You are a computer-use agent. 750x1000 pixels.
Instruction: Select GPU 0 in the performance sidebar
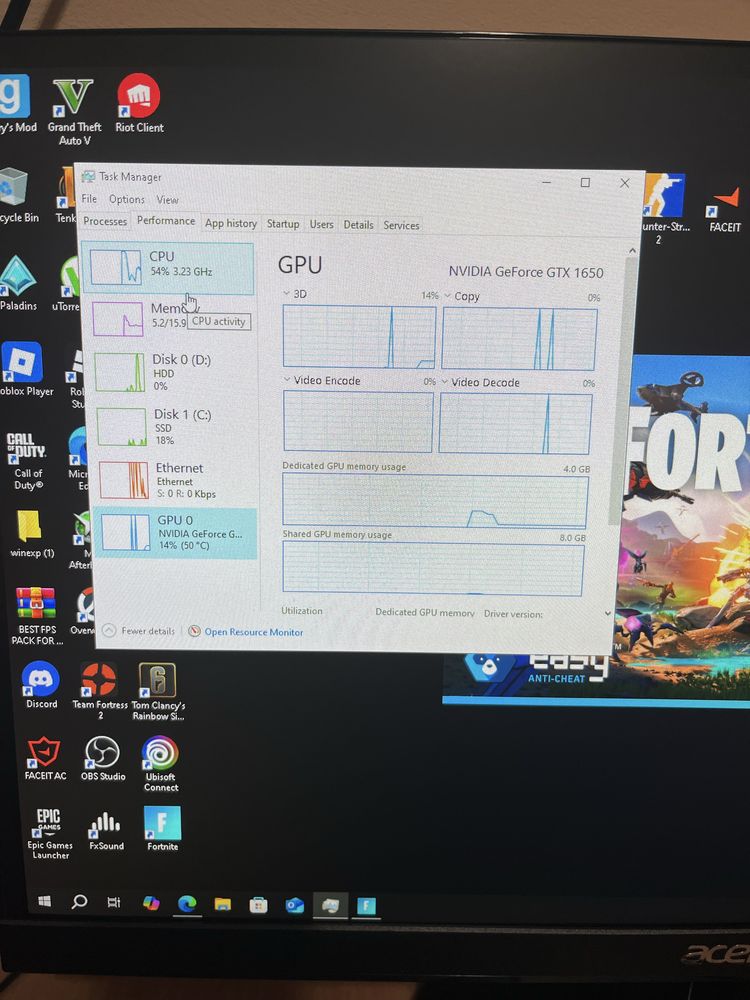(x=176, y=533)
